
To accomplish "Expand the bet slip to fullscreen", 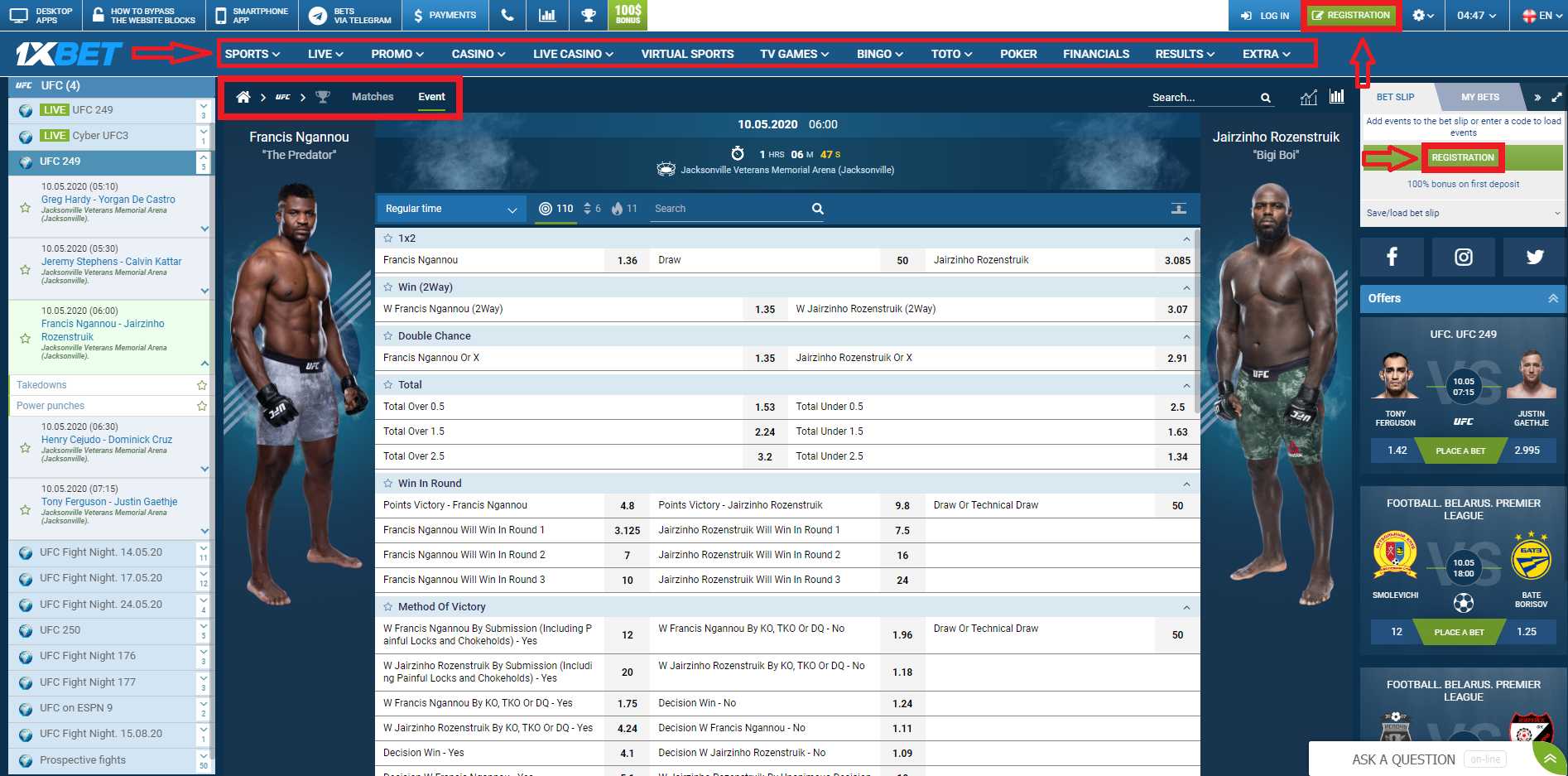I will [1556, 97].
